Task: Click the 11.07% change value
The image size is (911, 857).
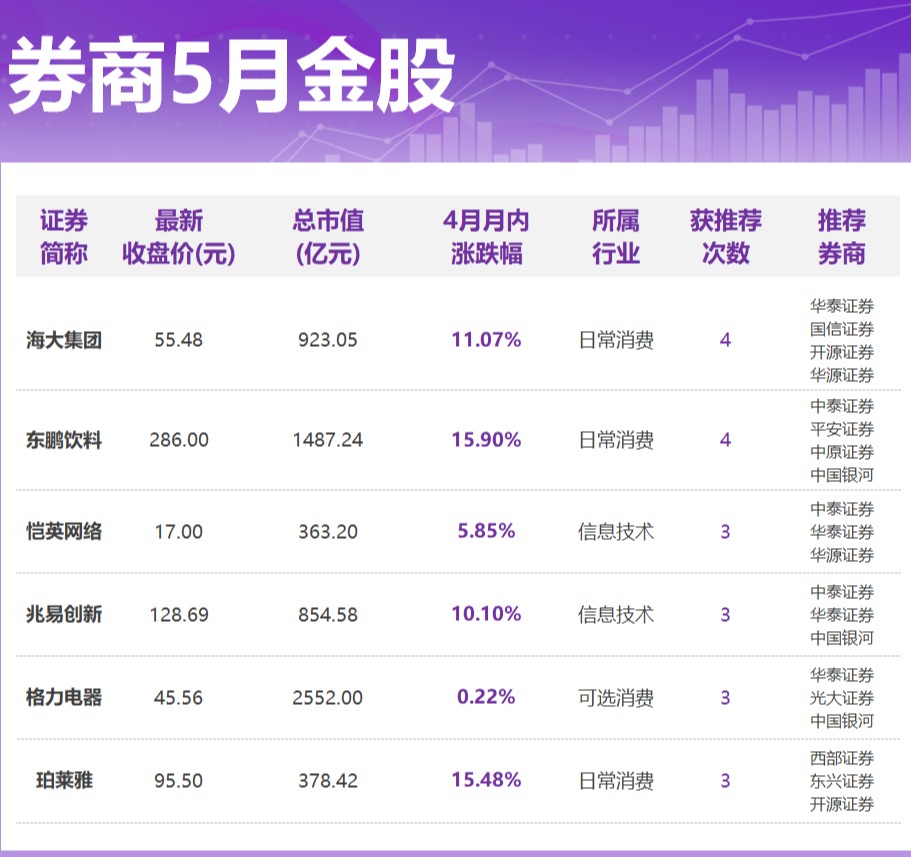Action: 486,339
